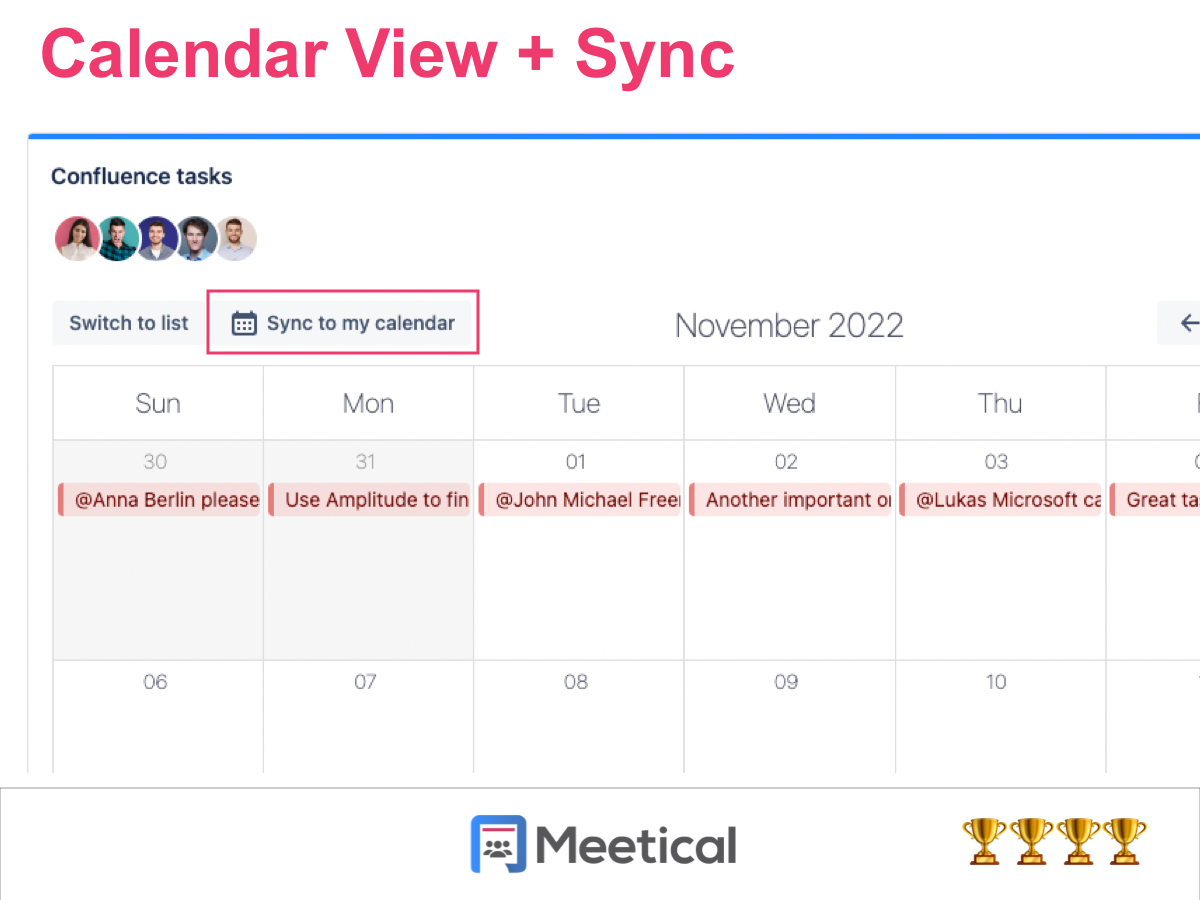Open the @Lukas Microsoft task on Thursday
This screenshot has width=1200, height=900.
pos(1000,499)
